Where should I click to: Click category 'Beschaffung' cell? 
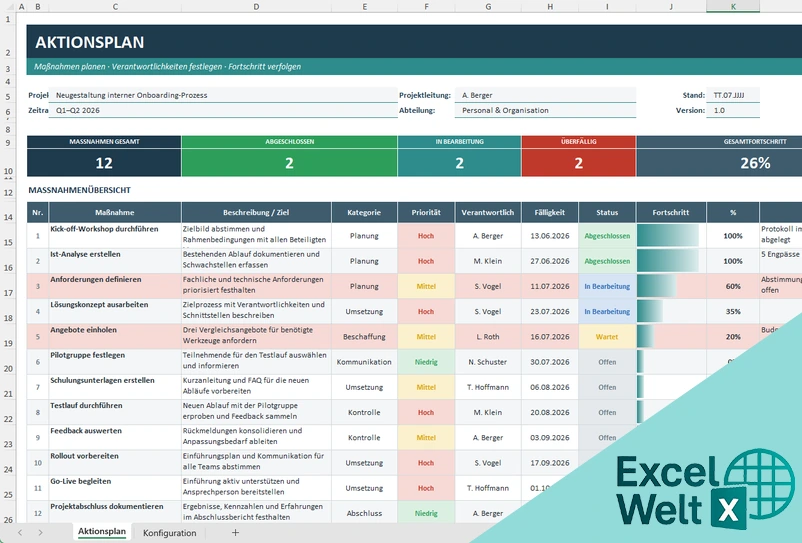pos(364,337)
